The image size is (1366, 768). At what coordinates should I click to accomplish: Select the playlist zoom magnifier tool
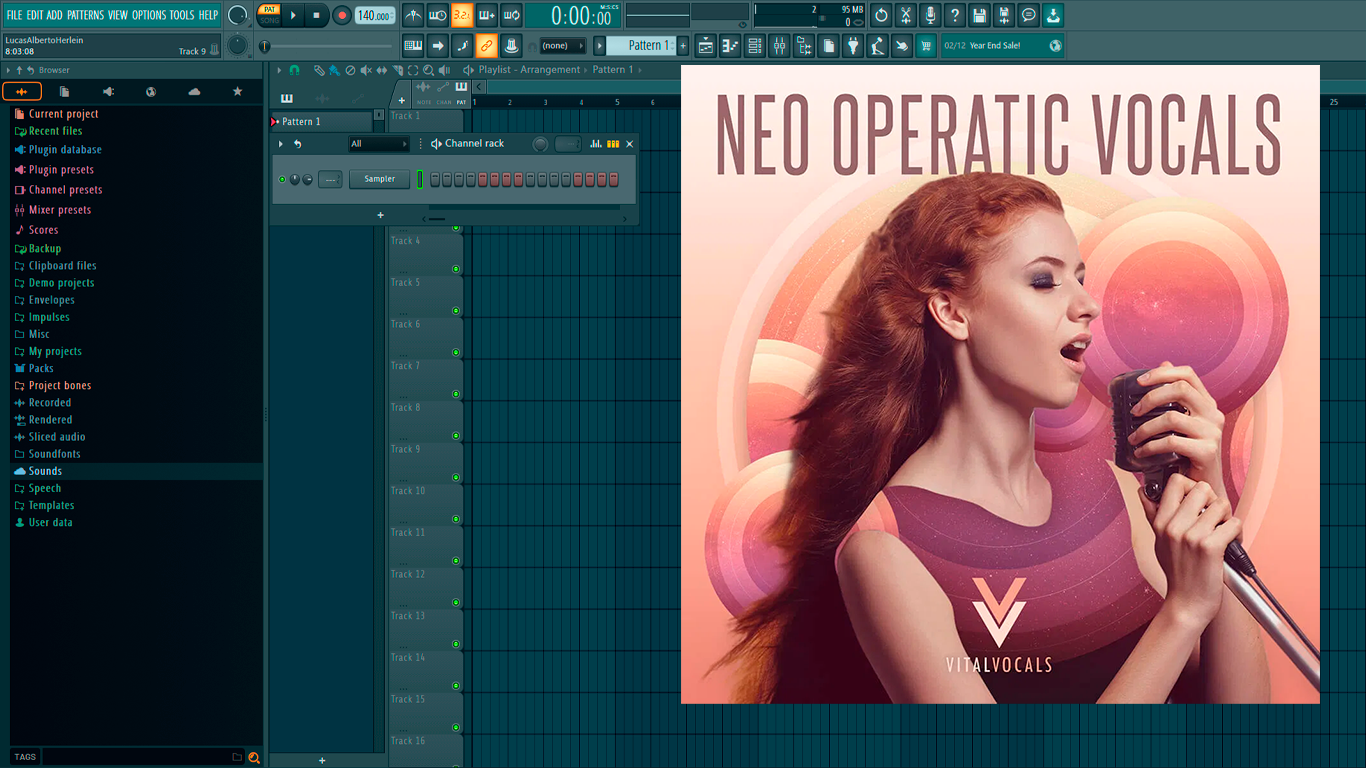pyautogui.click(x=428, y=70)
